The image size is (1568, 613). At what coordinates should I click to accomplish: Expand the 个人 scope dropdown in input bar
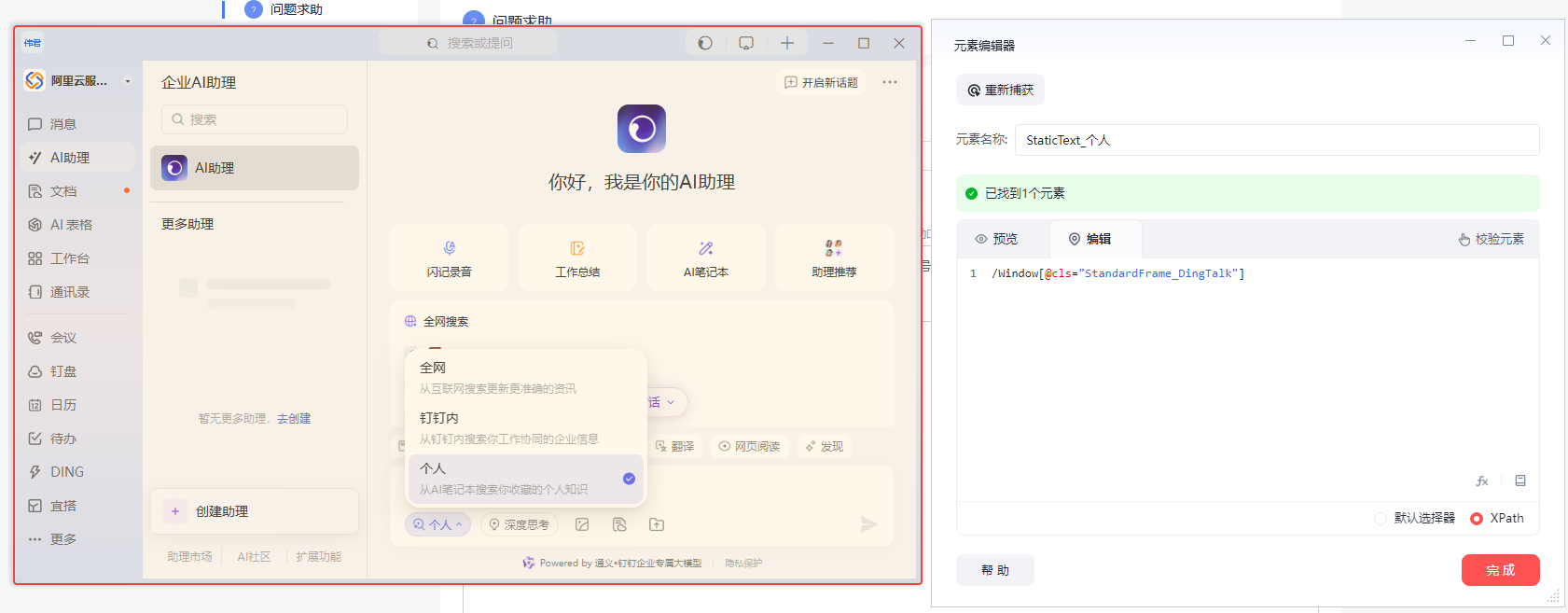click(x=437, y=524)
